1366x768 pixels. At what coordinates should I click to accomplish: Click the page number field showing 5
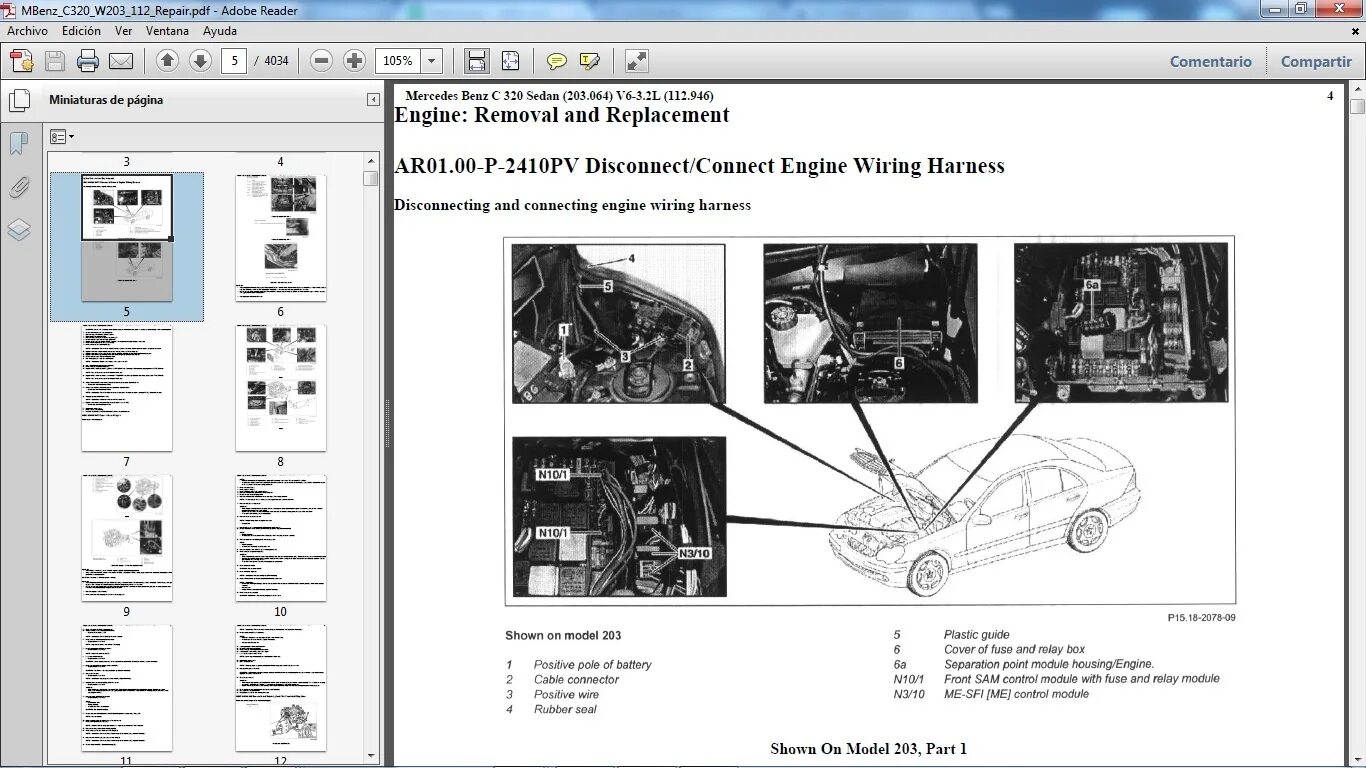[x=234, y=61]
